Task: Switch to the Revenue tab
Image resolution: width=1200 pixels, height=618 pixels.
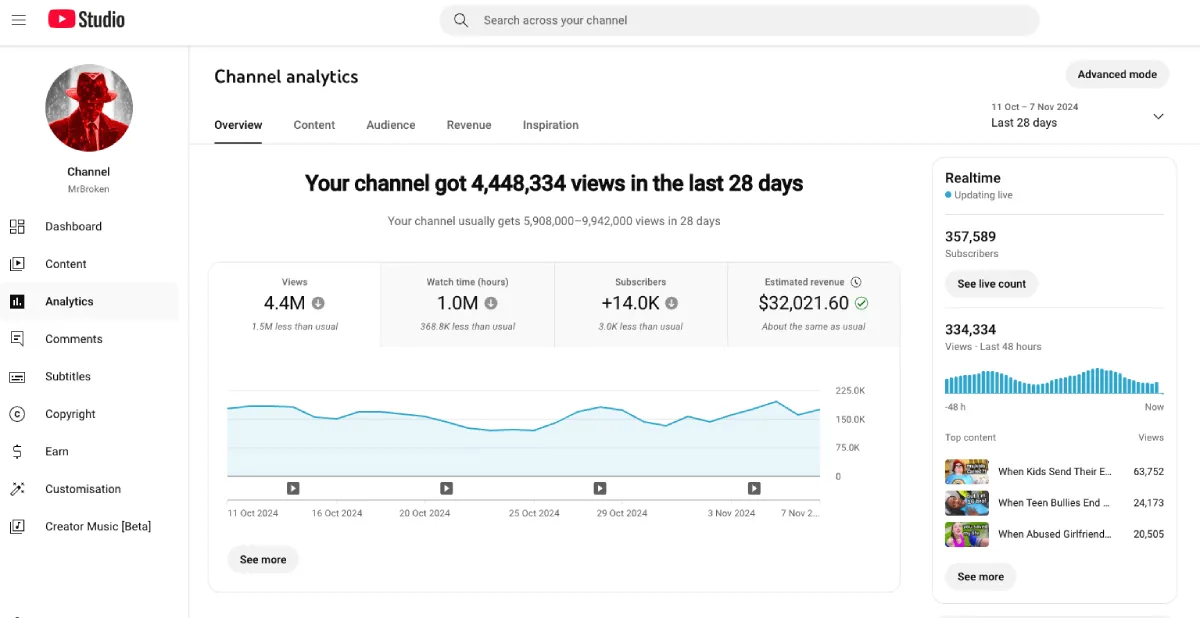Action: coord(469,125)
